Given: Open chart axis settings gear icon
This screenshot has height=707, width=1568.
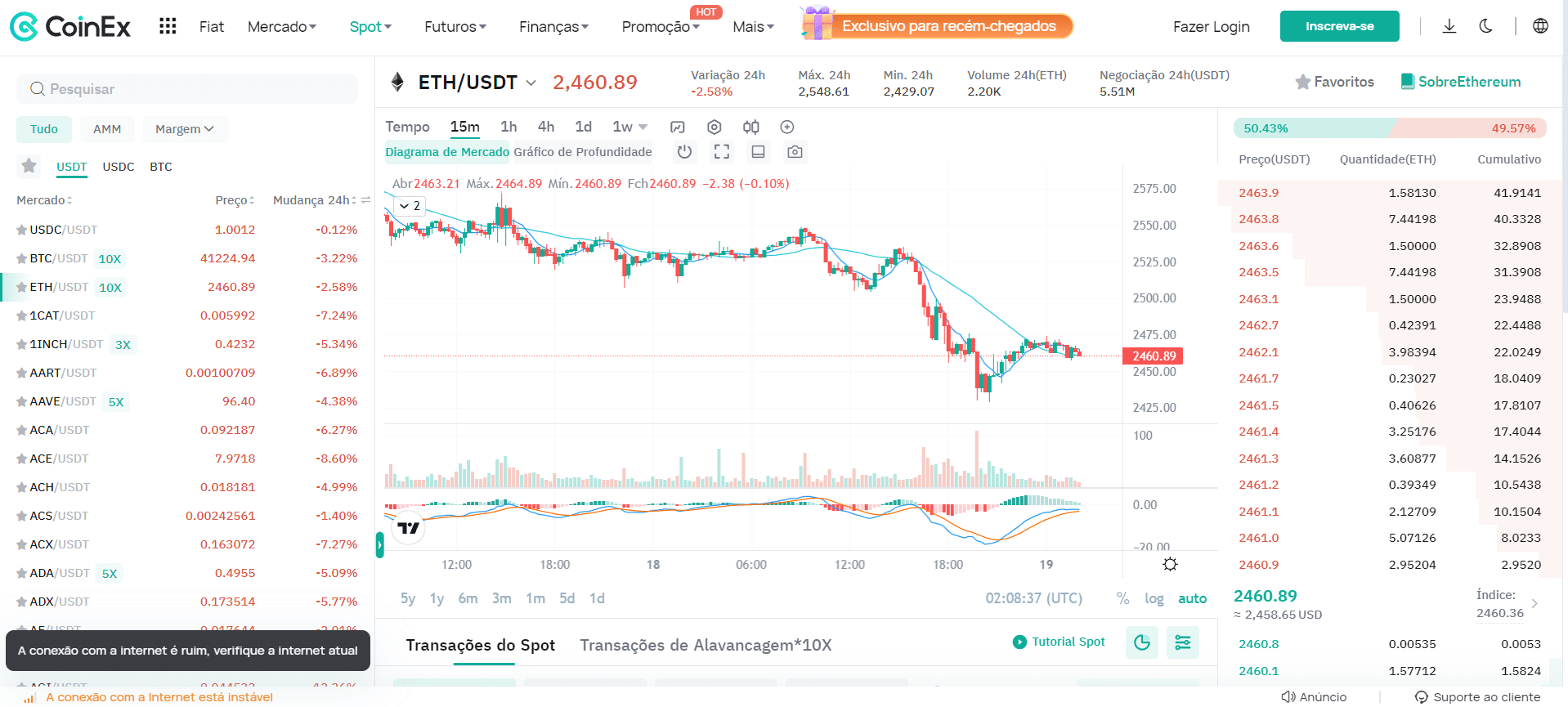Looking at the screenshot, I should pos(1170,564).
